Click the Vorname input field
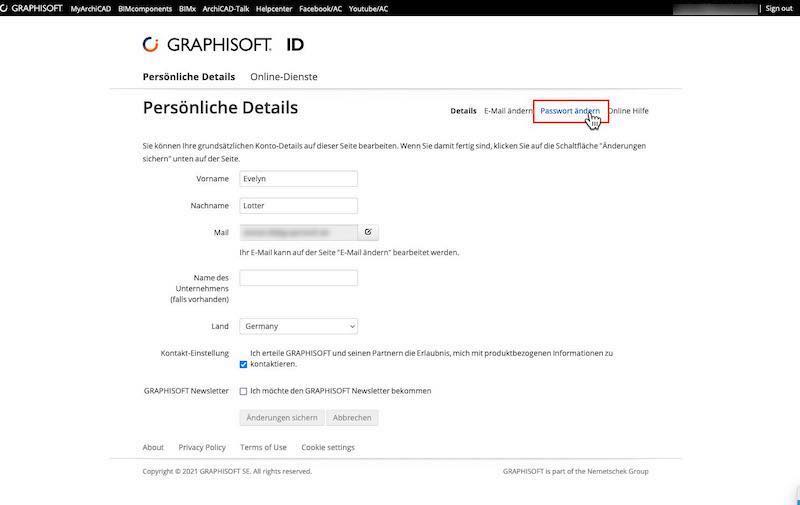Image resolution: width=800 pixels, height=505 pixels. (298, 179)
